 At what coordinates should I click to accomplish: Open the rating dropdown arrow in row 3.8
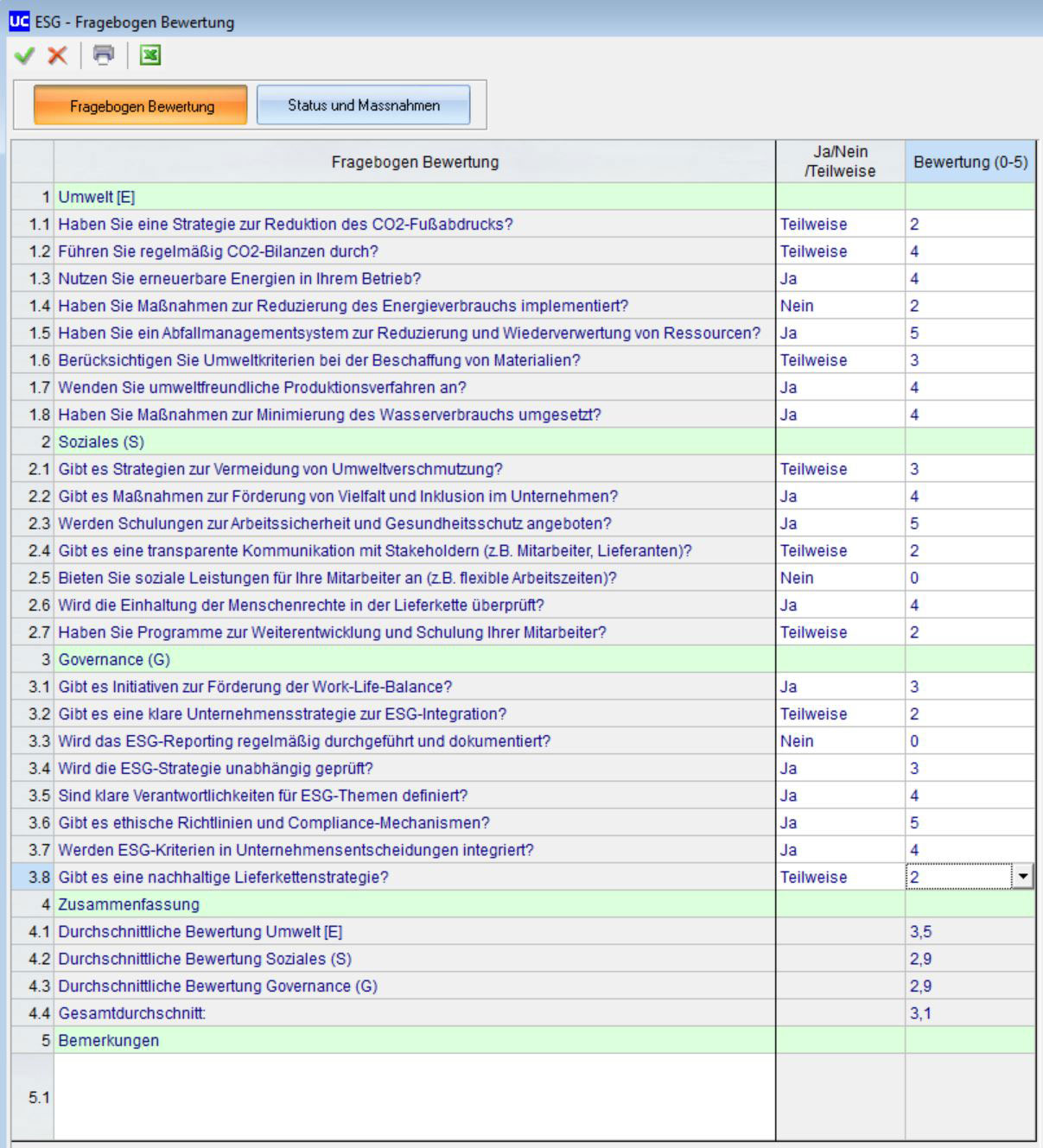click(x=1023, y=877)
